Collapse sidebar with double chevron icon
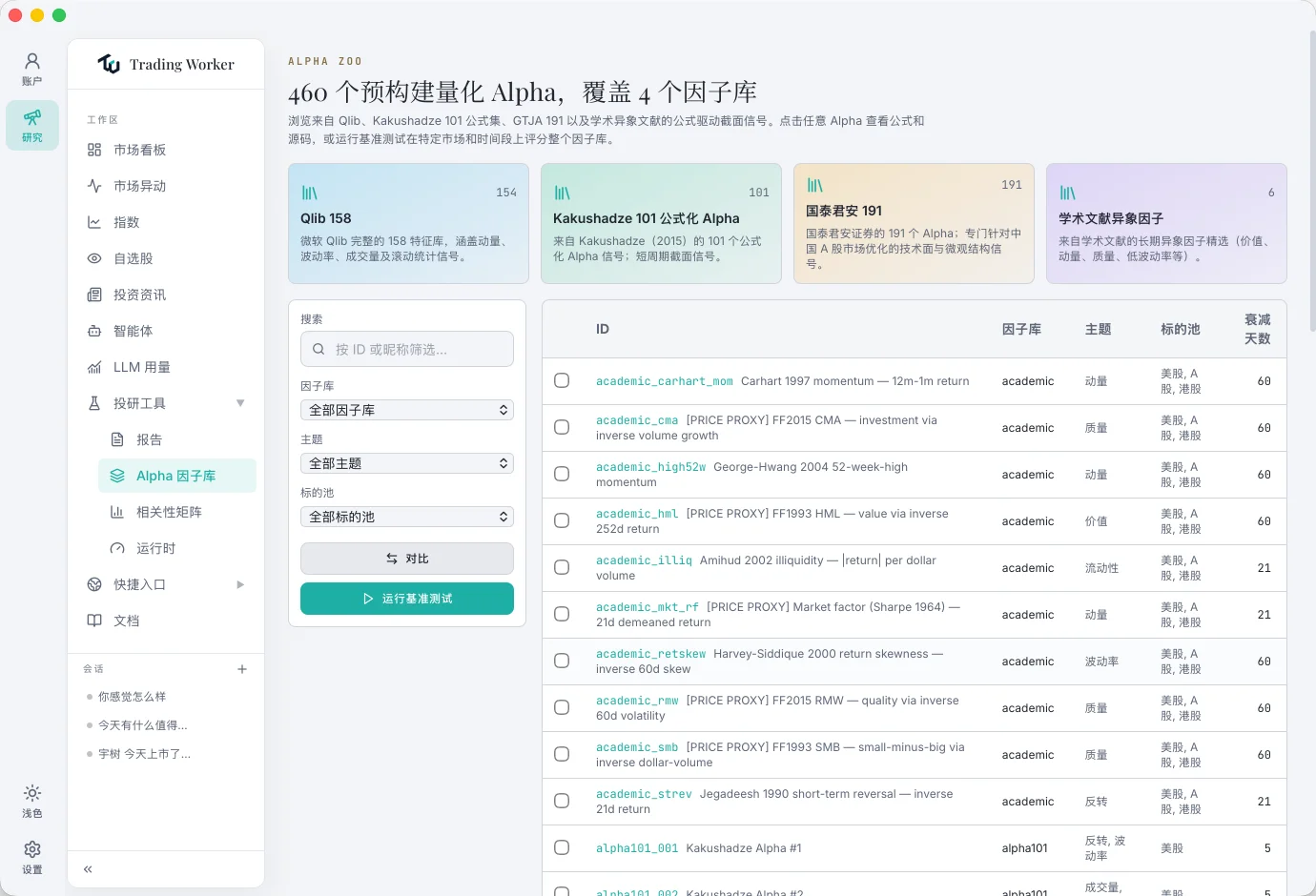This screenshot has height=896, width=1316. [x=88, y=869]
